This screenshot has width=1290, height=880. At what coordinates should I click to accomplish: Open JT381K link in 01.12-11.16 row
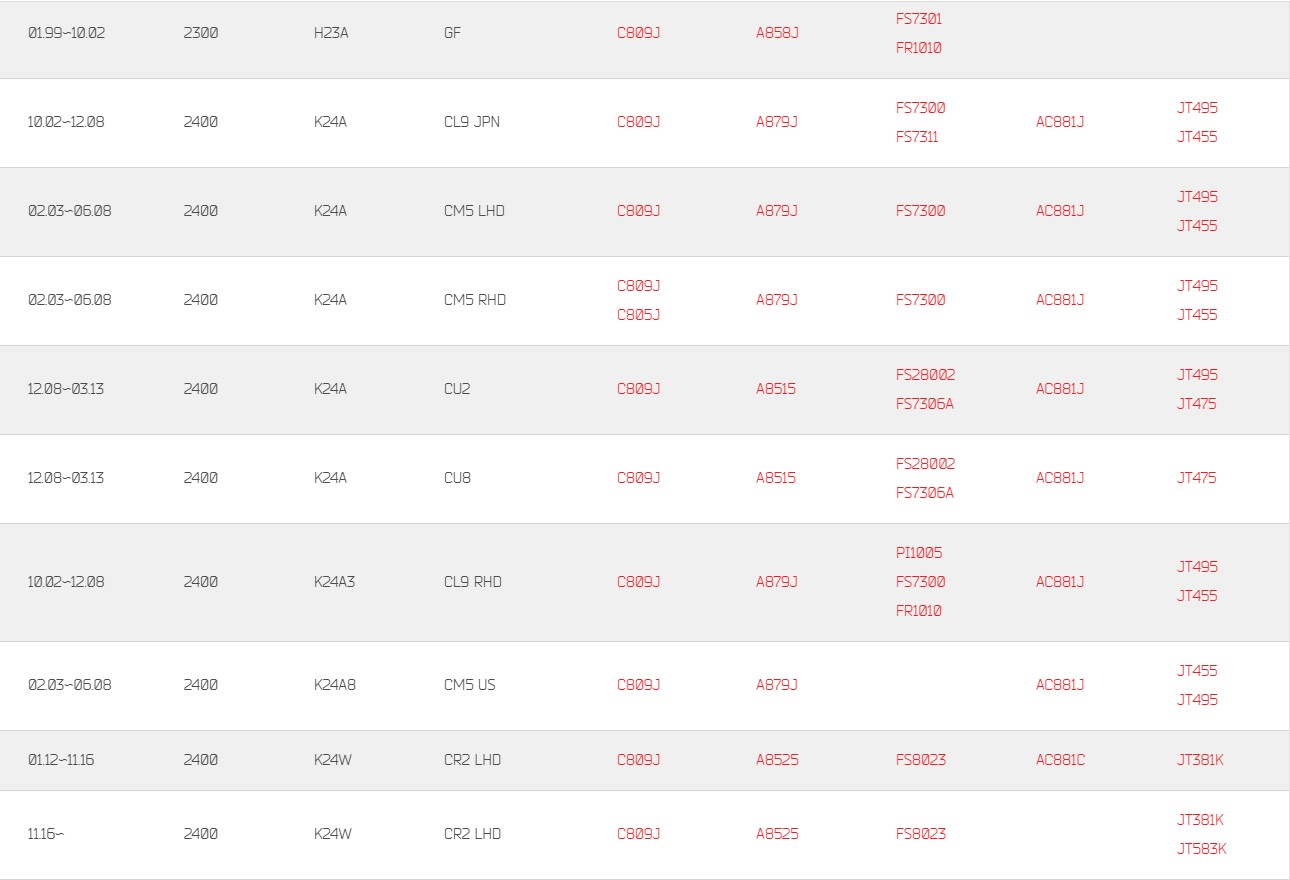click(1200, 760)
